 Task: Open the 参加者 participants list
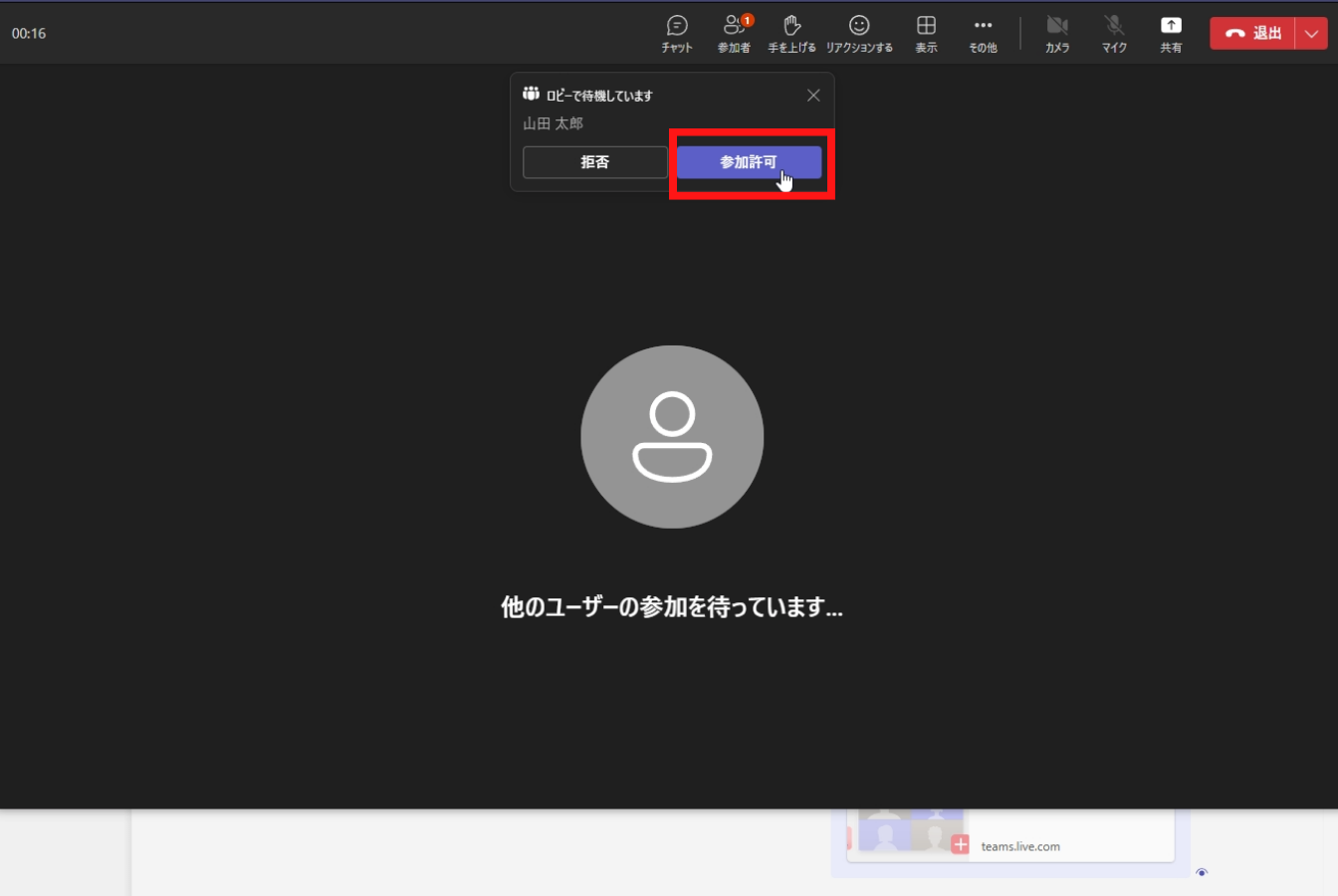734,33
